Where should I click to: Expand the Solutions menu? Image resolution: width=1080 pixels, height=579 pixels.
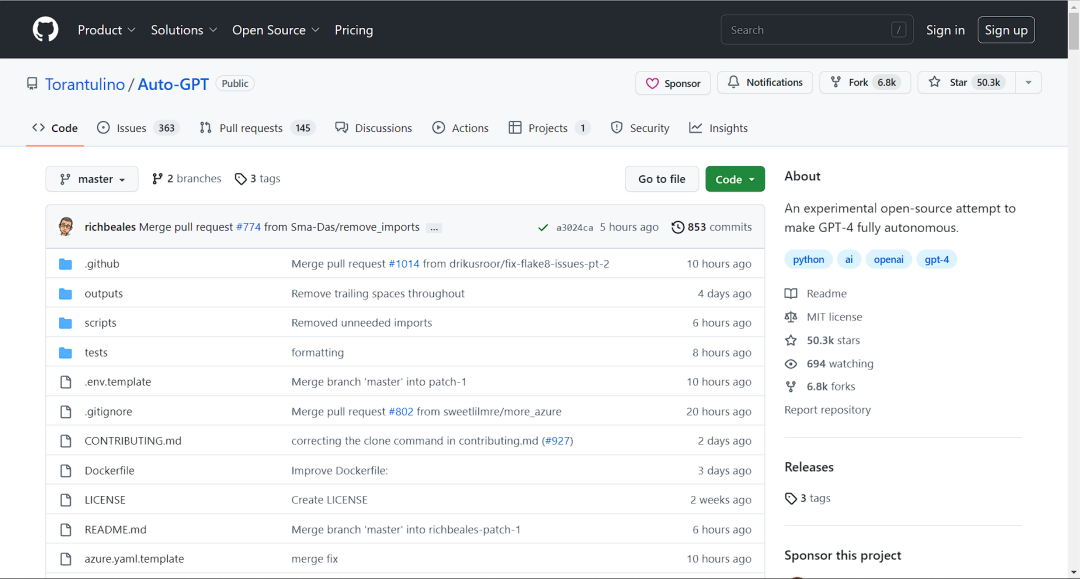[x=184, y=30]
